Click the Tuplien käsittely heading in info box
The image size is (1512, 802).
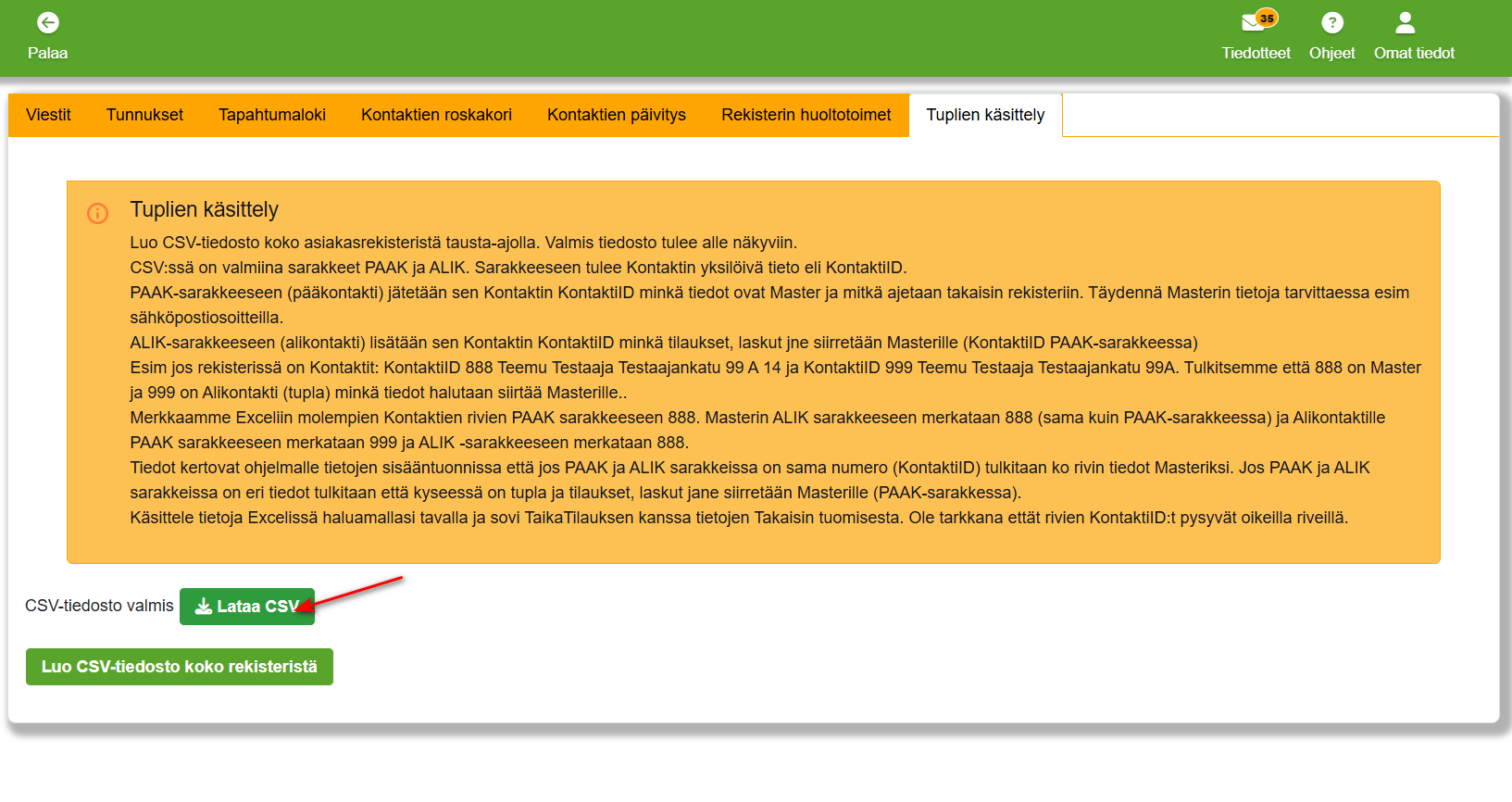[x=204, y=209]
